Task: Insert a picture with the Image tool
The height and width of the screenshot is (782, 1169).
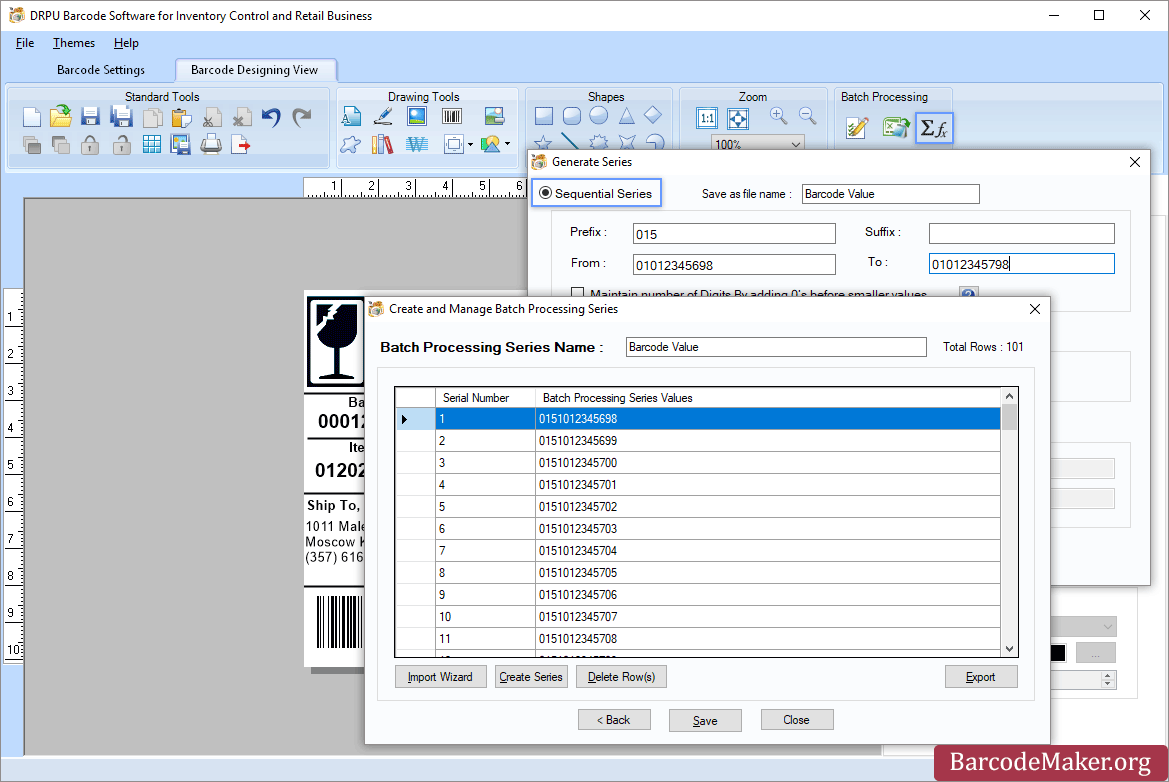Action: point(417,116)
